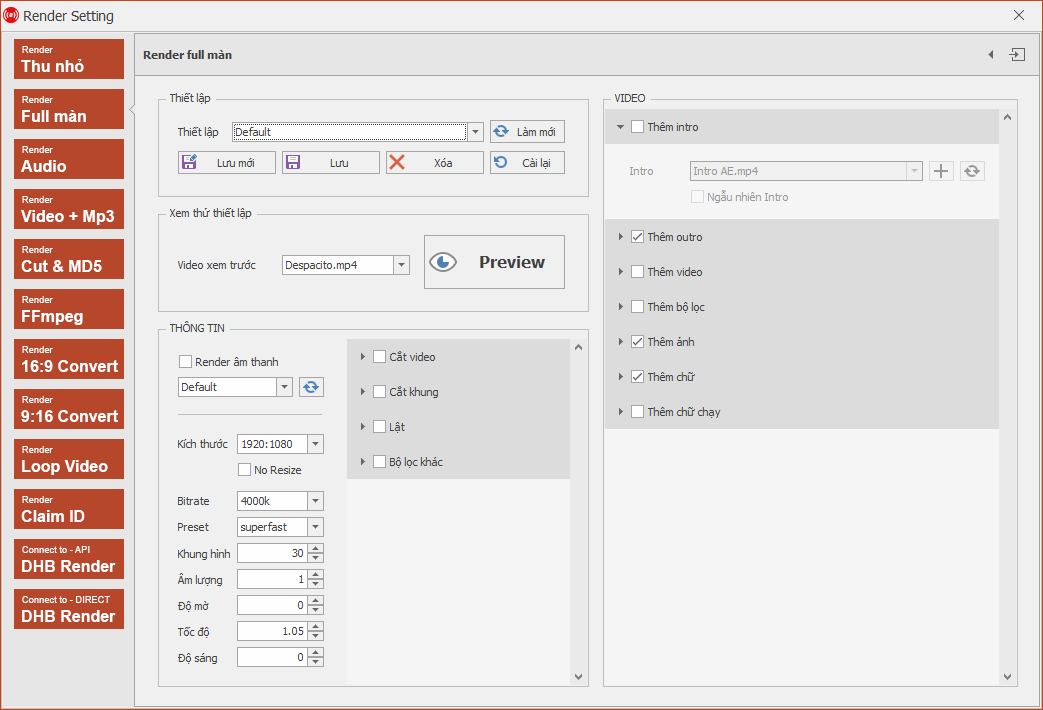Uncheck the Thêm outro checkbox
Viewport: 1043px width, 710px height.
tap(637, 237)
